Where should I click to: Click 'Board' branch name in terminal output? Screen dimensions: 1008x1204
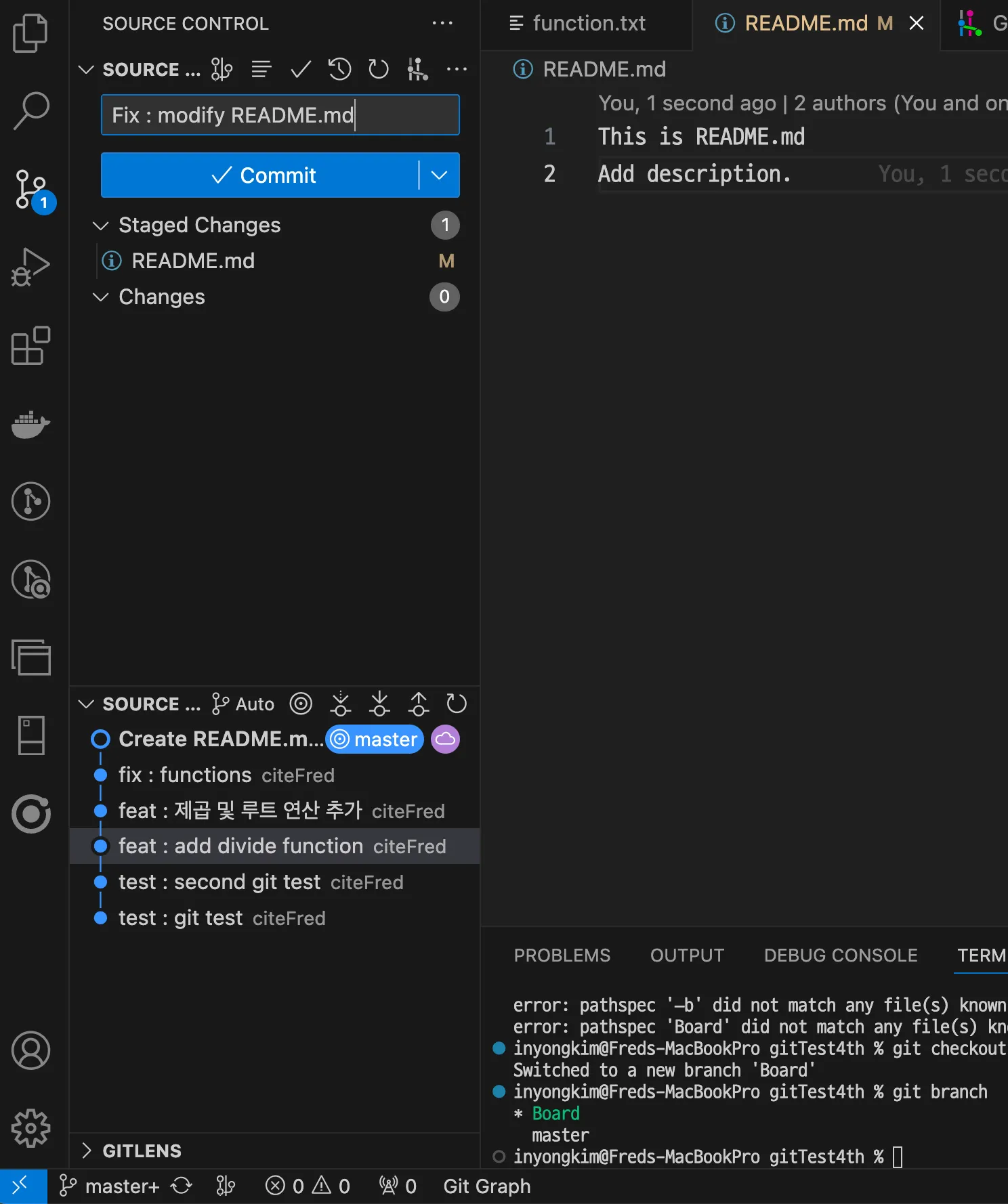(x=555, y=1113)
